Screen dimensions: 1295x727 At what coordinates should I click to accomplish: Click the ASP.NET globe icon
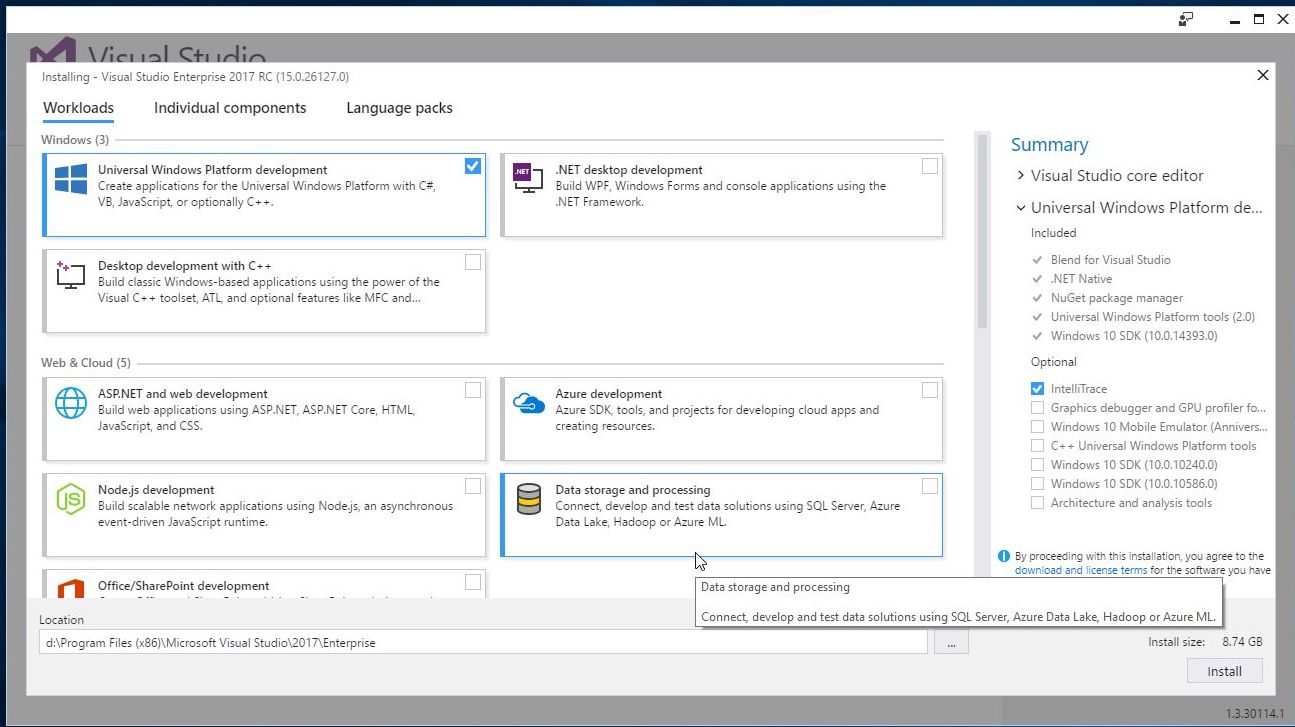tap(70, 403)
